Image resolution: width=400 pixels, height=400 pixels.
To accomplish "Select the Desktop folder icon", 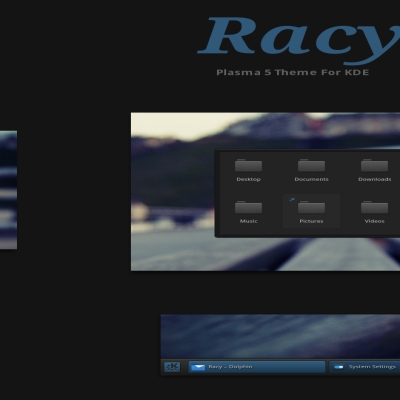I will (248, 165).
